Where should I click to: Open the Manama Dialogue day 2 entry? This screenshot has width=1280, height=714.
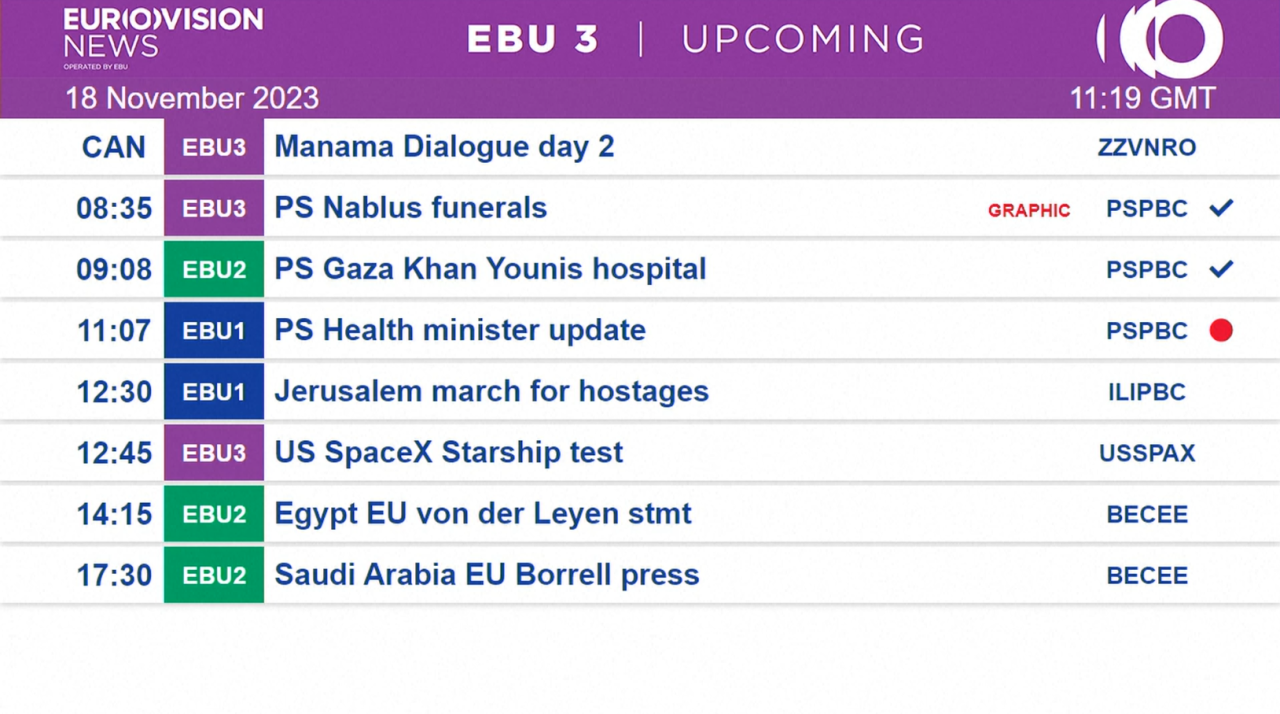tap(444, 147)
